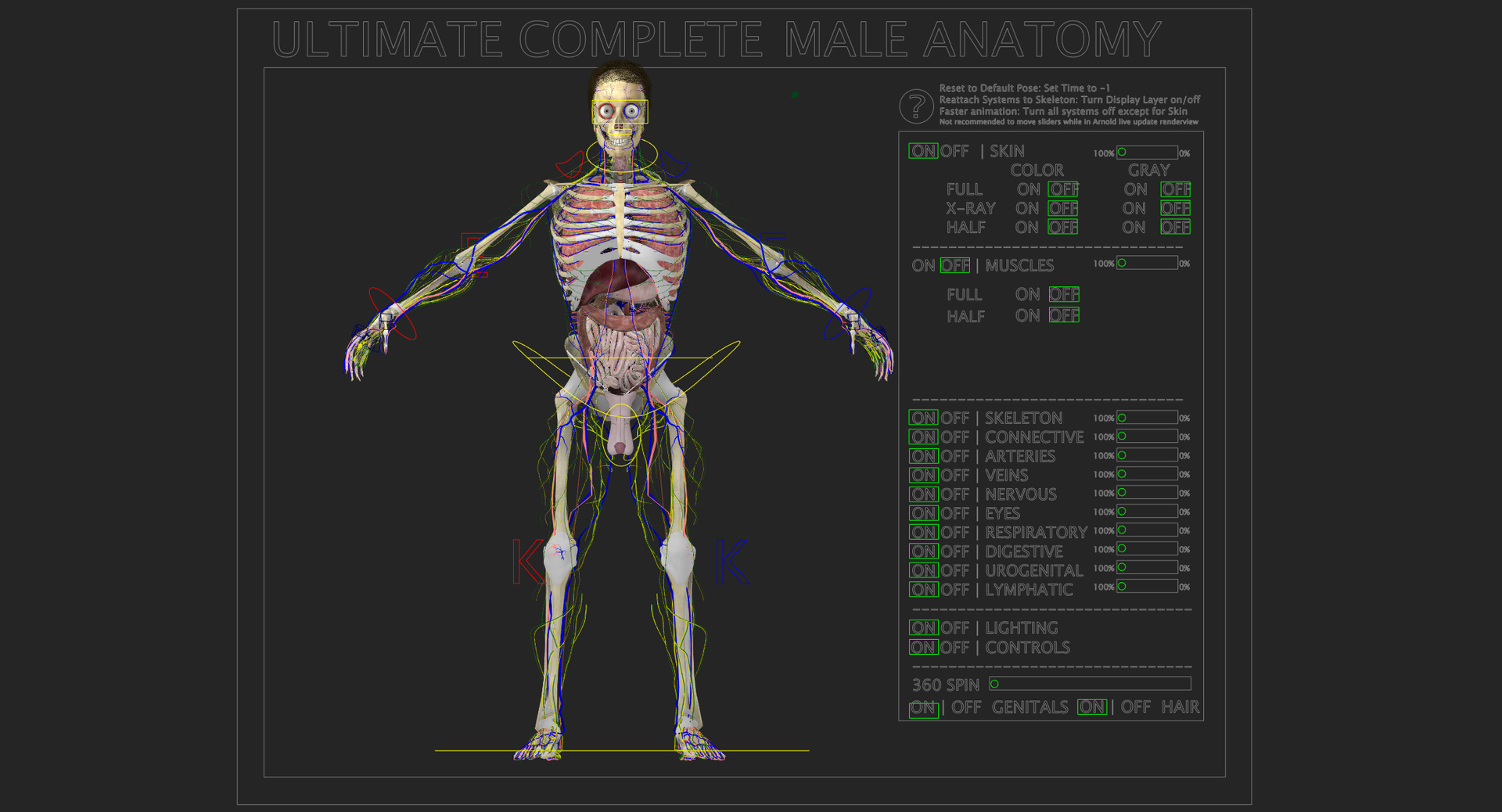The width and height of the screenshot is (1502, 812).
Task: Select the yellow eyes rectangle control
Action: click(620, 112)
